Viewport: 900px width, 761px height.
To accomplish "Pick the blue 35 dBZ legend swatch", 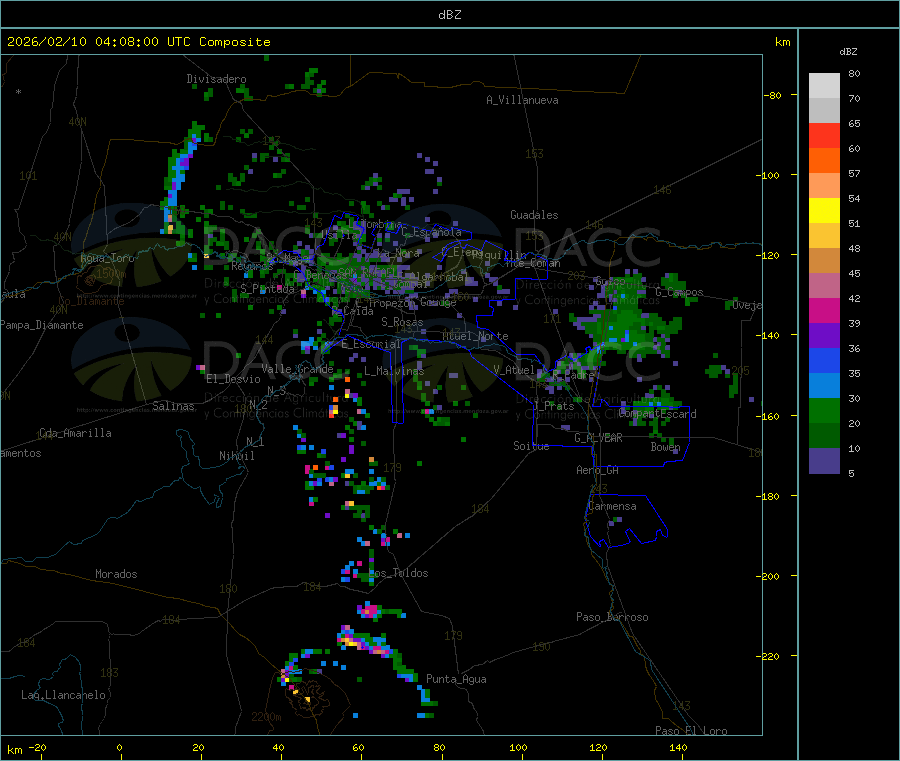I will [824, 360].
